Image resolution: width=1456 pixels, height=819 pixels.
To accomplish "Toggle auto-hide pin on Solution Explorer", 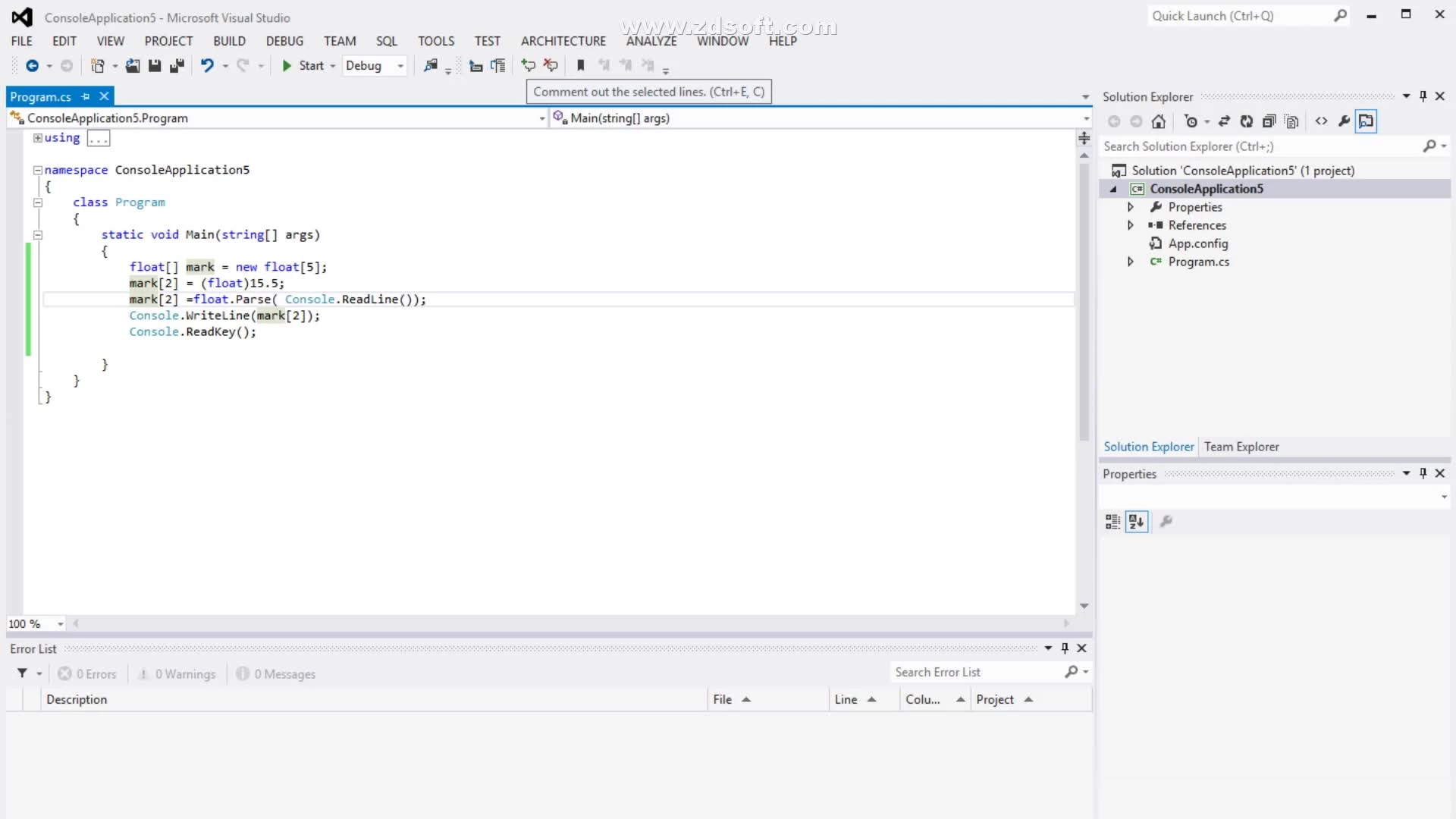I will point(1423,96).
